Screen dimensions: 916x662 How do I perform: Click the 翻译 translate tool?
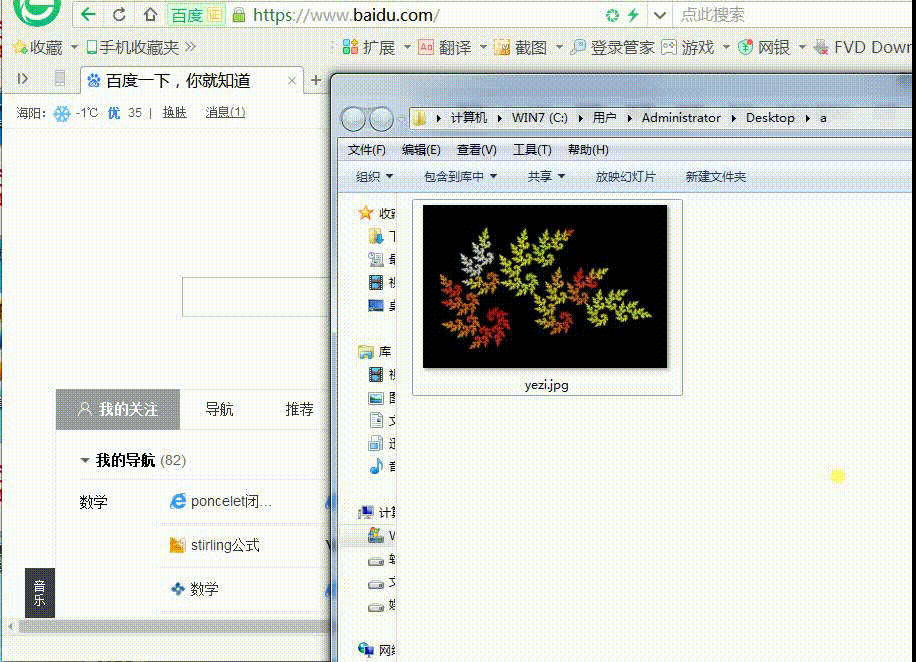pyautogui.click(x=445, y=47)
